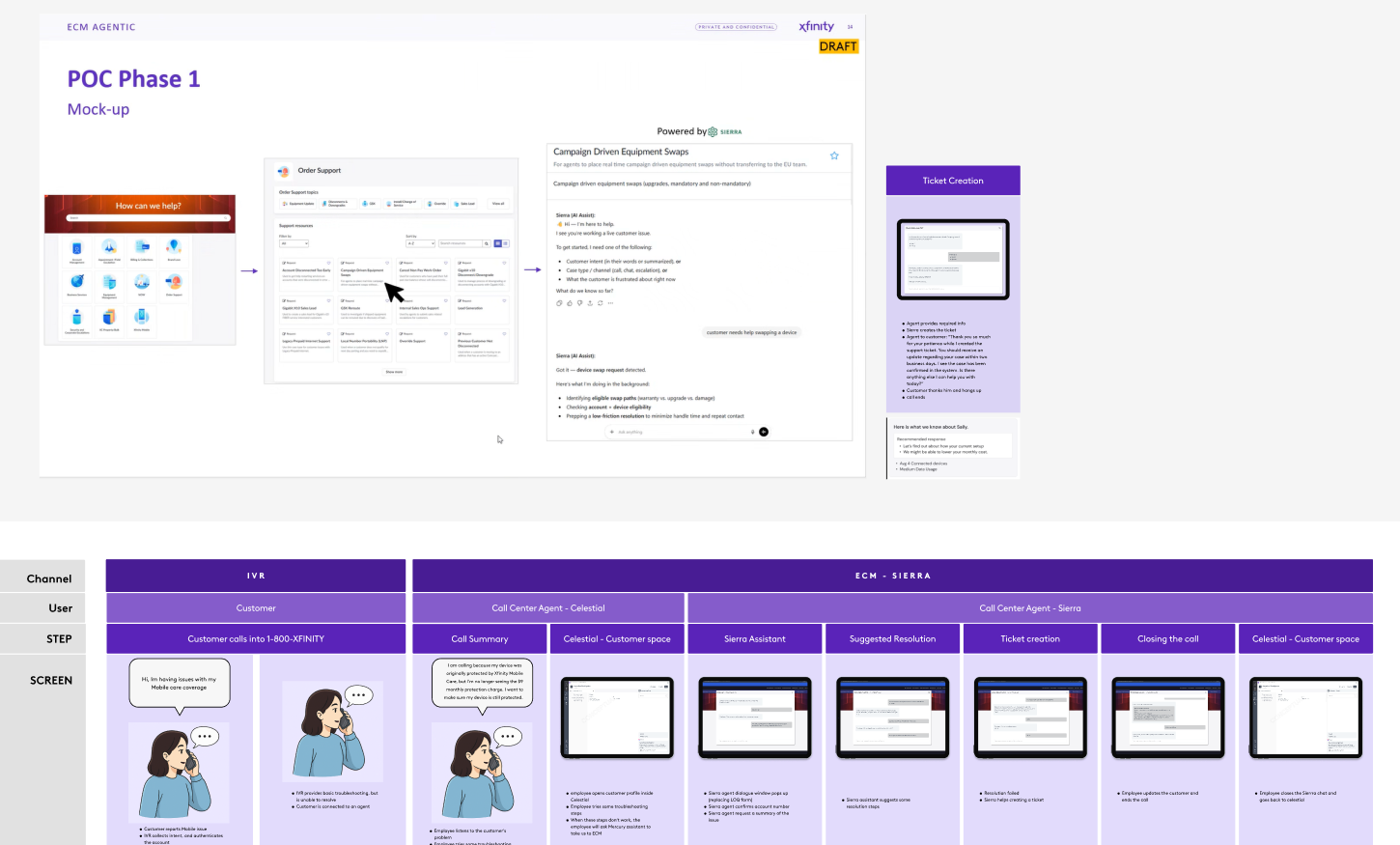Select the ECM - SIERRA channel header
This screenshot has width=1400, height=845.
892,576
